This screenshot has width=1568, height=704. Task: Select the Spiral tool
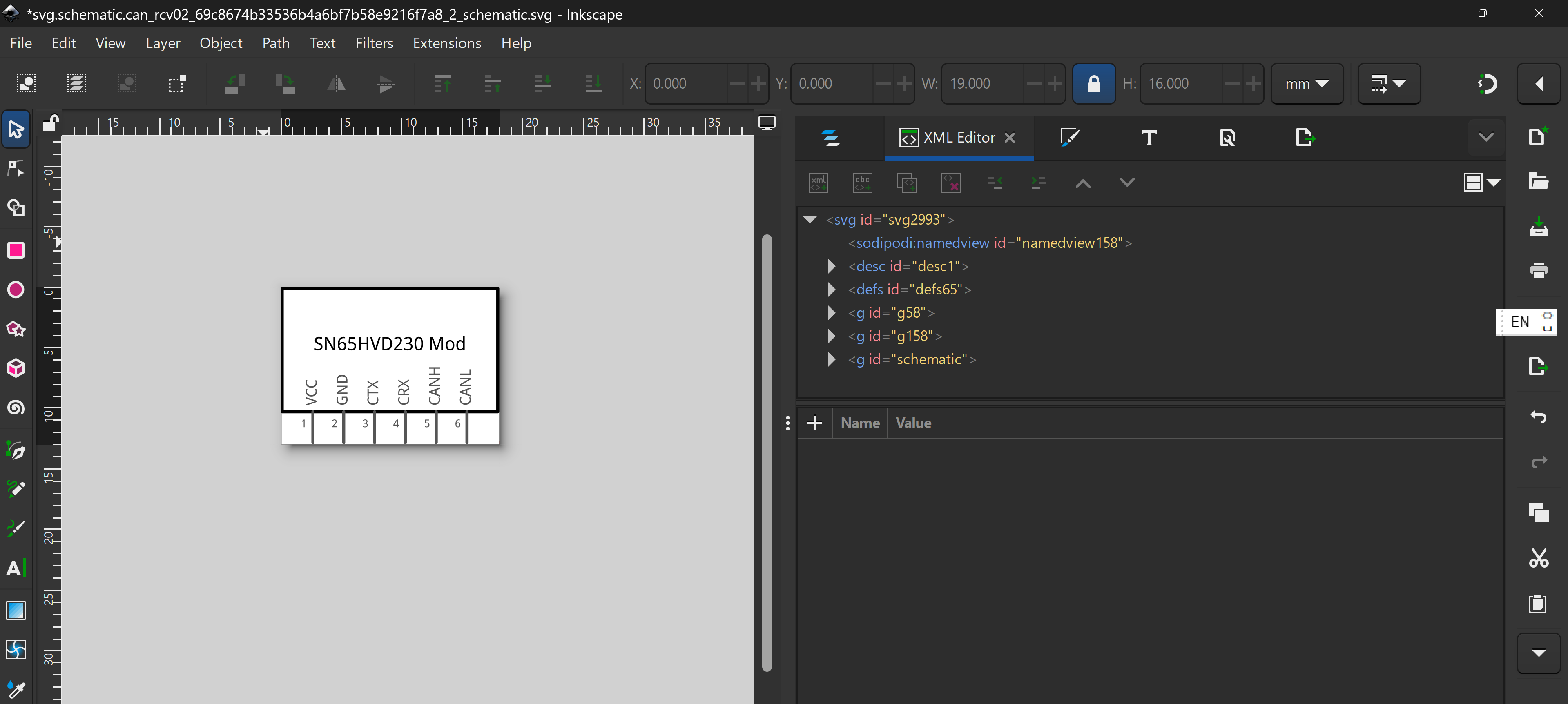pos(16,407)
